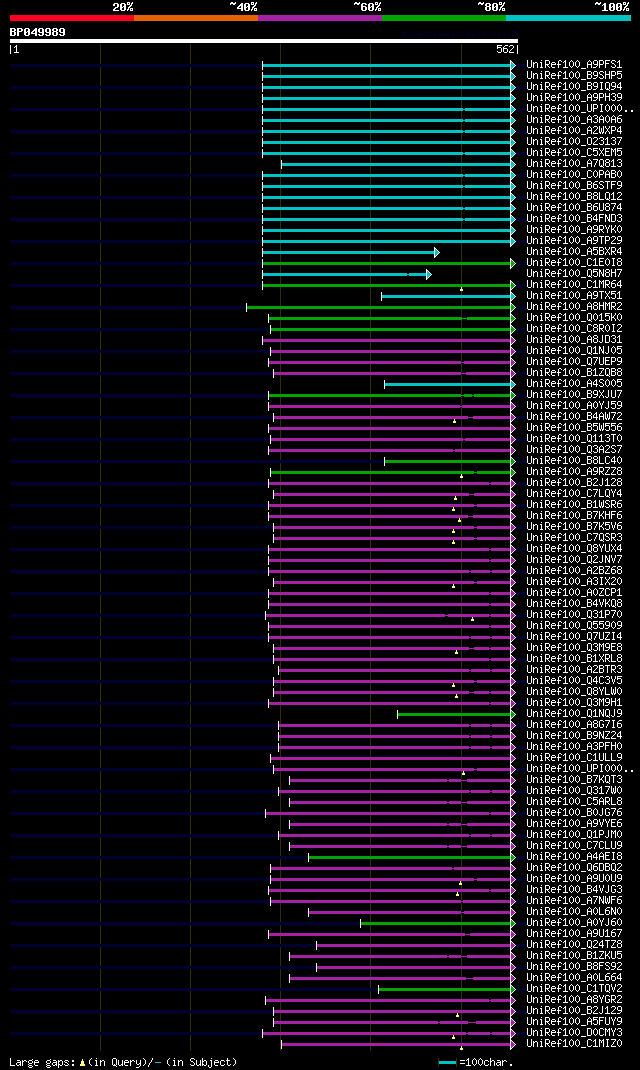Select the UniRef100_Q7UEP9 label
640x1070 pixels.
click(574, 362)
